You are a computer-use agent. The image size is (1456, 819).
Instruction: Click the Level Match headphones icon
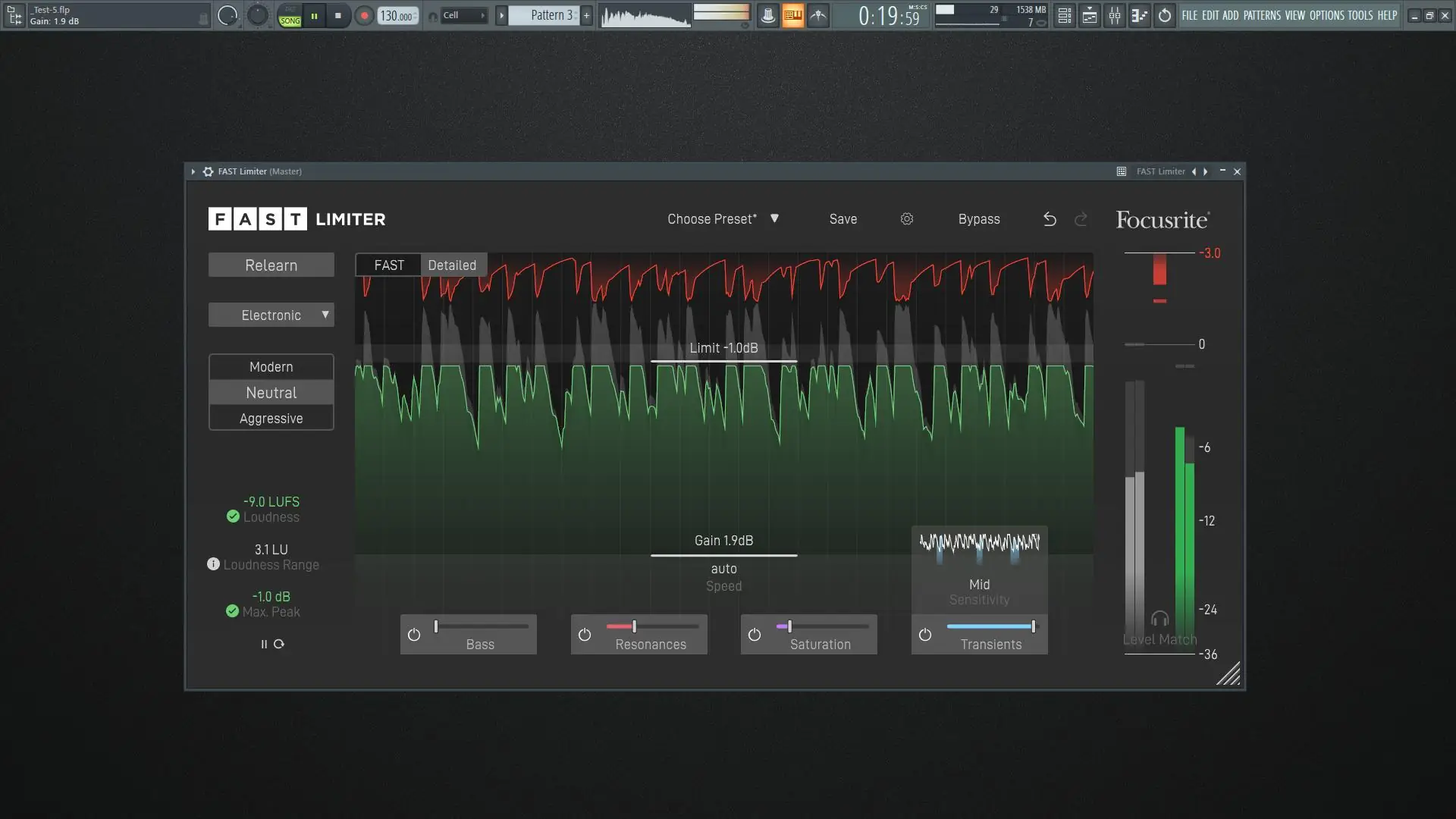[1159, 619]
